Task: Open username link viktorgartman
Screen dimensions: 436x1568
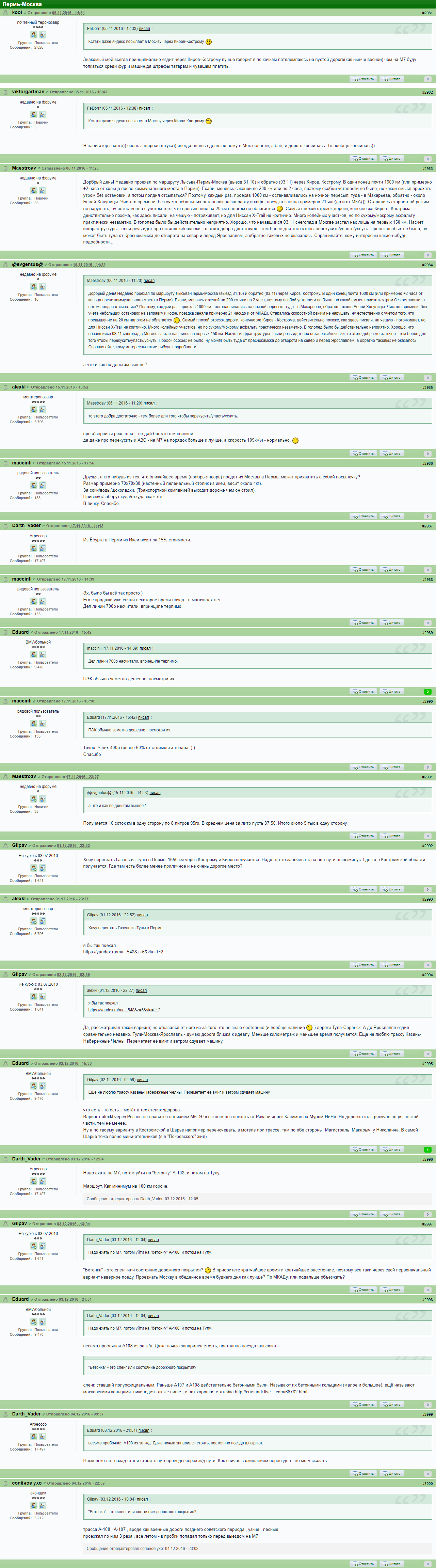Action: [x=28, y=92]
